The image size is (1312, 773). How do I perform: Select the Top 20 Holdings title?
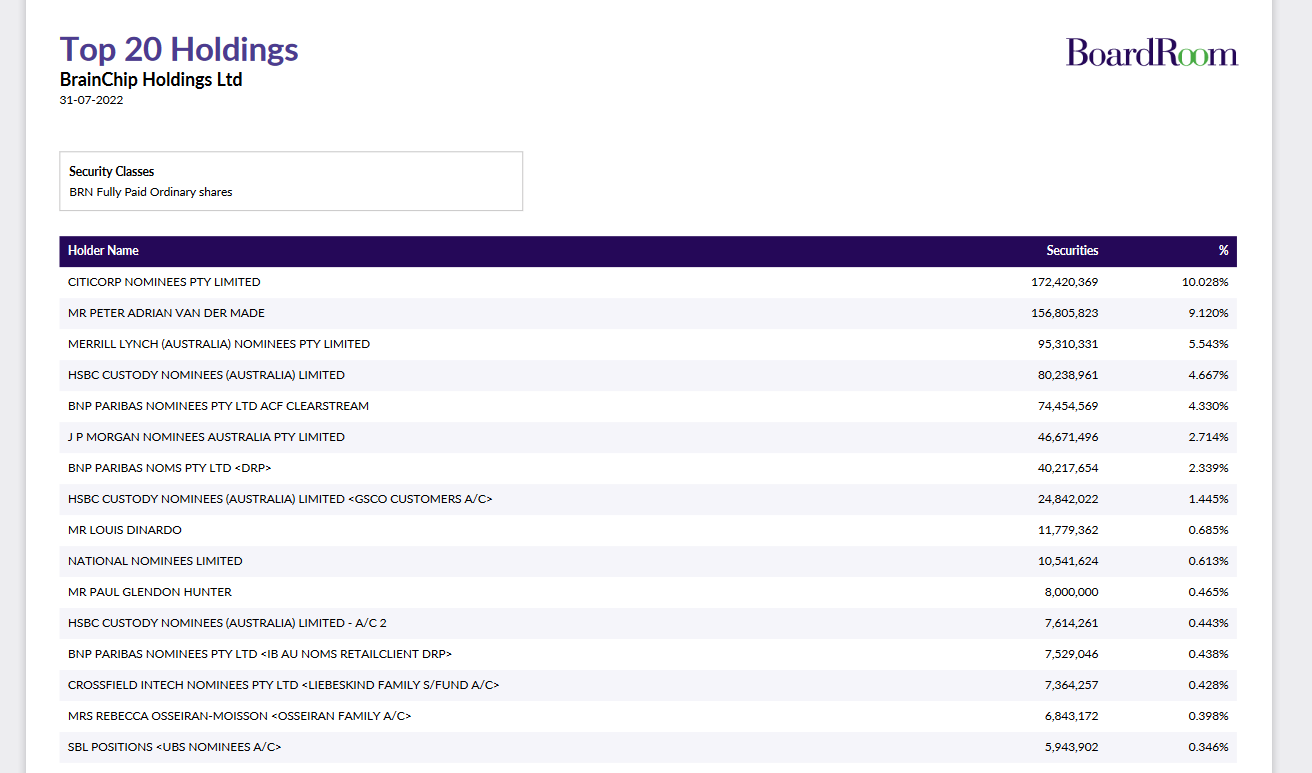[x=179, y=49]
